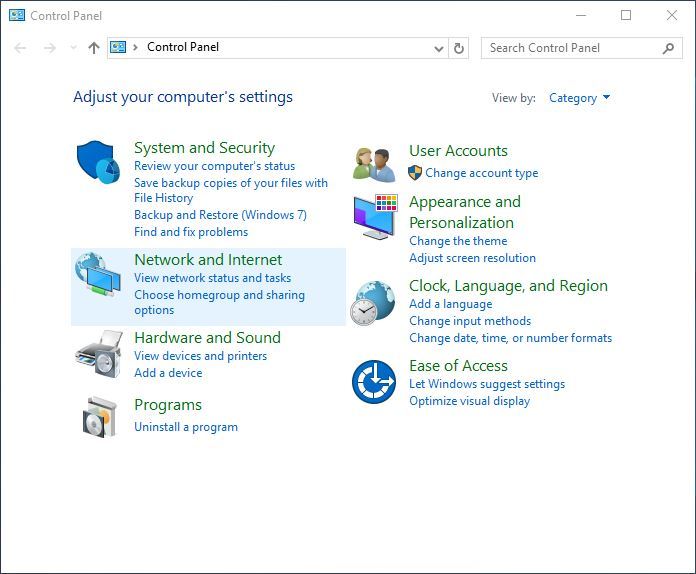The height and width of the screenshot is (574, 696).
Task: Select Adjust screen resolution link
Action: pos(472,258)
